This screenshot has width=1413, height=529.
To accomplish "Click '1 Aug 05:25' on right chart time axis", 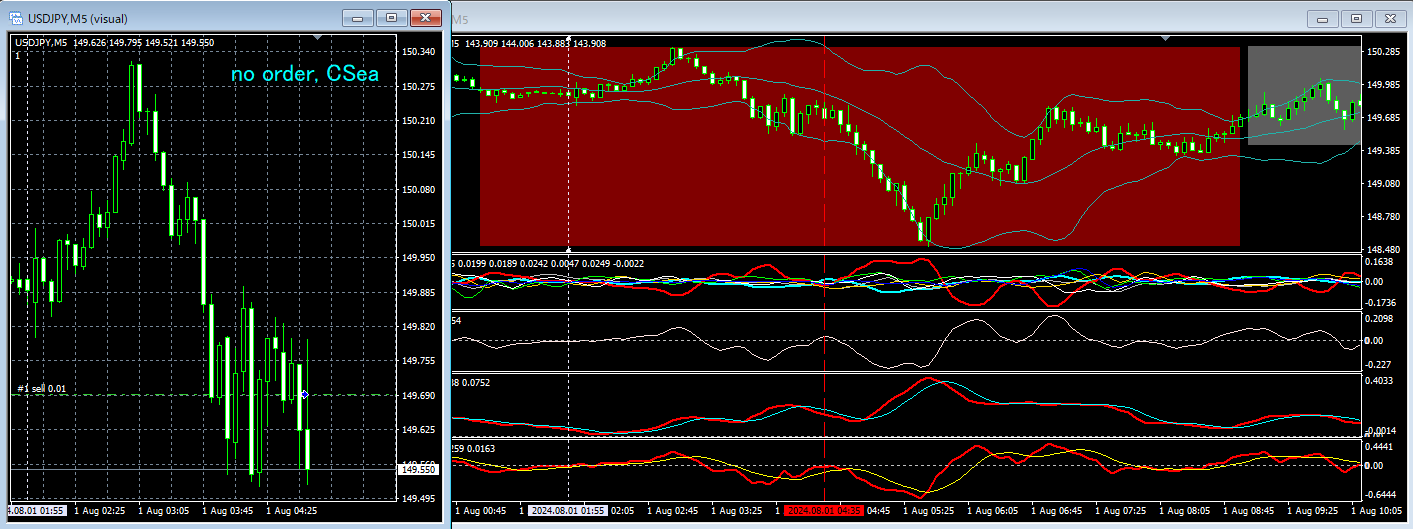I will (x=931, y=510).
